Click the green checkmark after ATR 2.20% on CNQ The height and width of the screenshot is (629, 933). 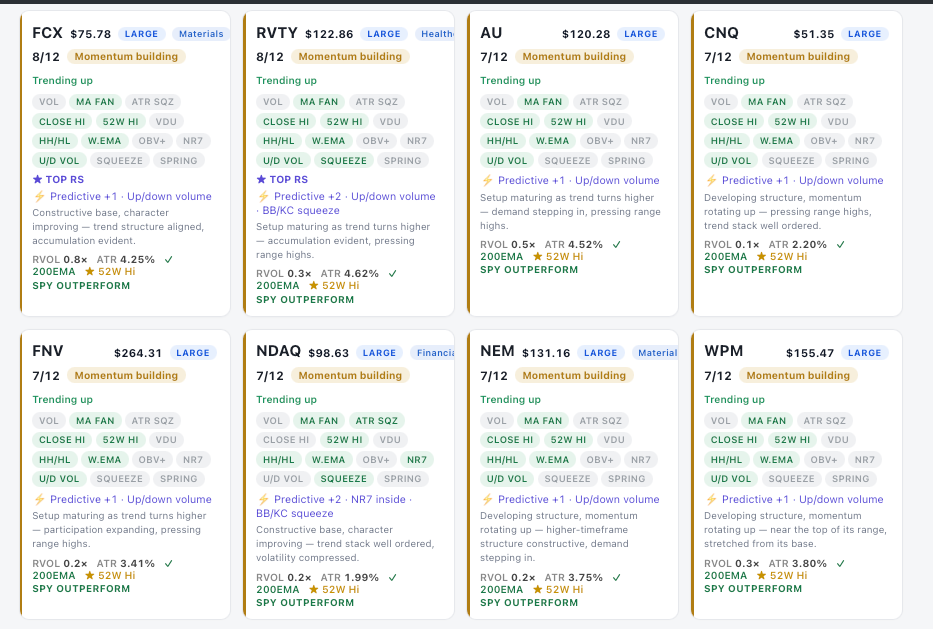click(x=841, y=245)
